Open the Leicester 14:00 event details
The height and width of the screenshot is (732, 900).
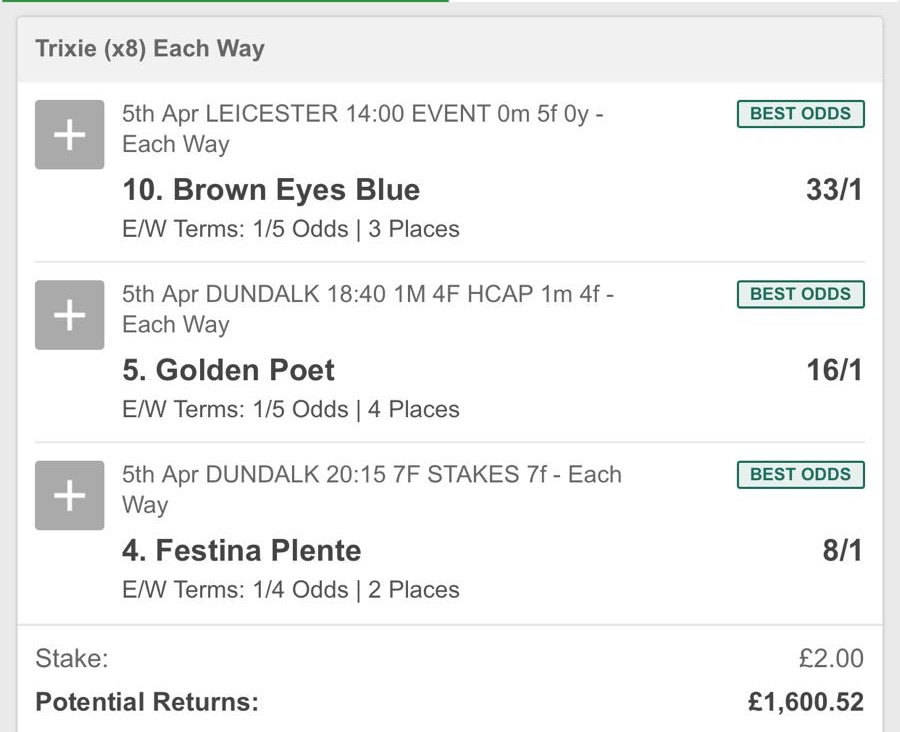click(x=360, y=128)
